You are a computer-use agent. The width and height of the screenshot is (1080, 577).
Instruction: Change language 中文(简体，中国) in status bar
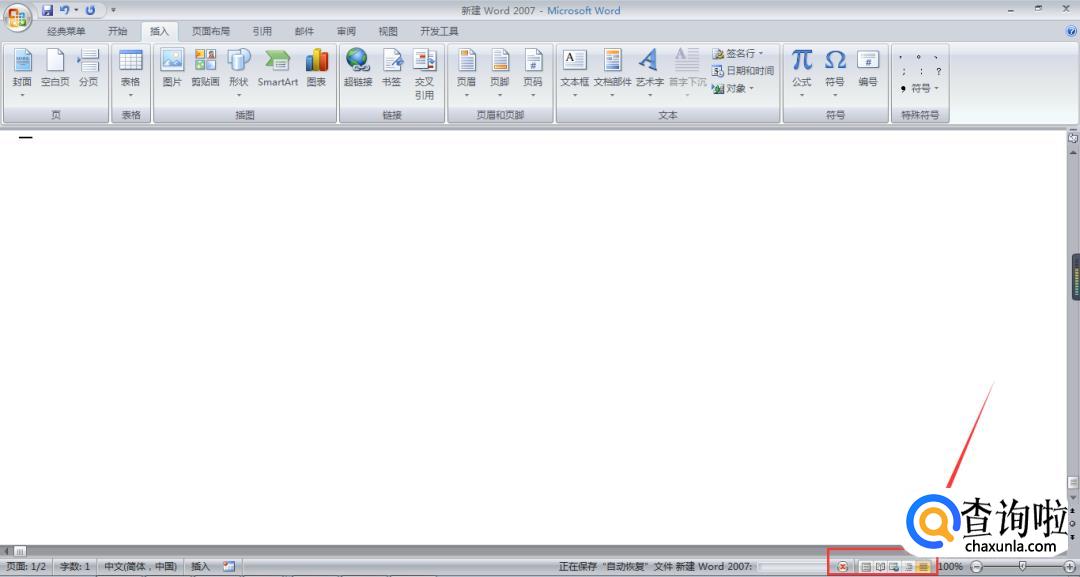141,567
